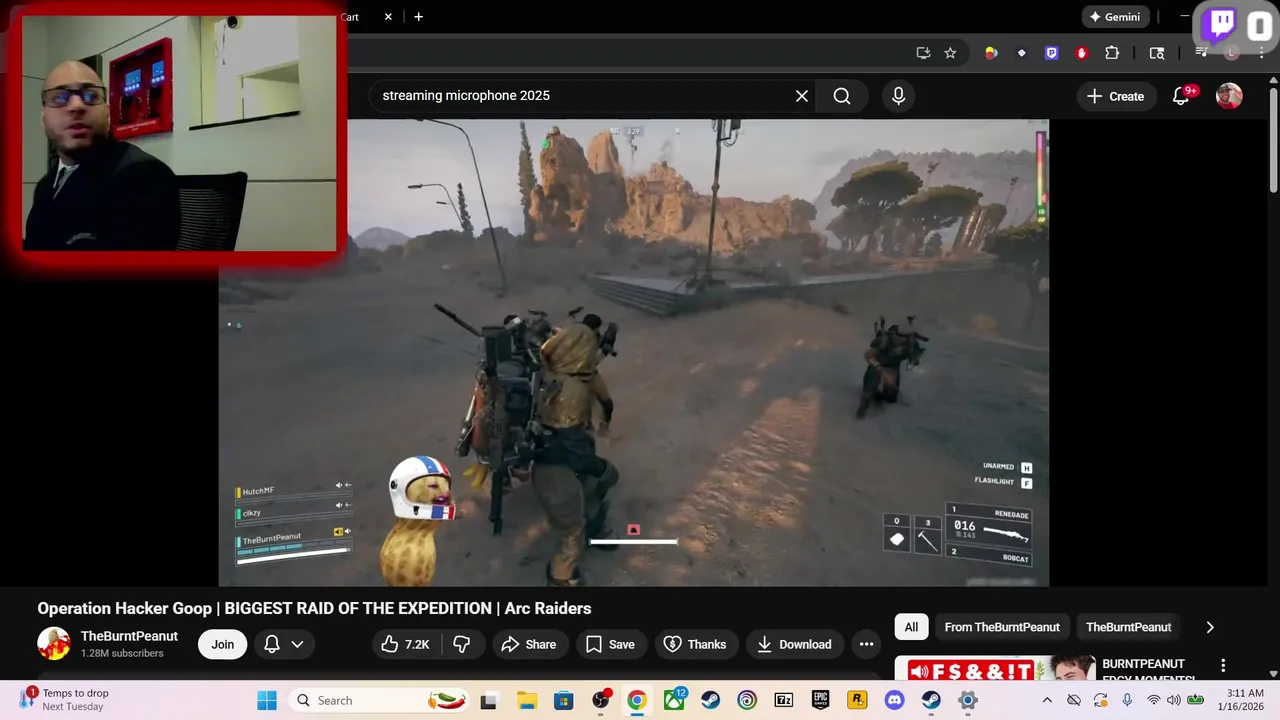
Task: Open the purple P extension icon
Action: (x=1051, y=53)
